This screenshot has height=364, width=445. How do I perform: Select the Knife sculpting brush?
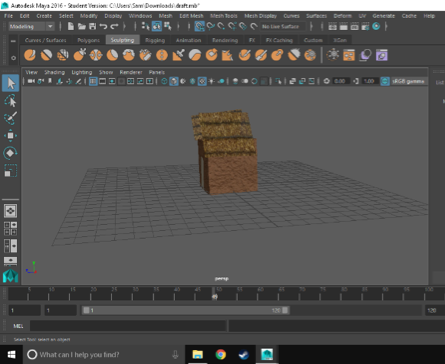tap(244, 55)
